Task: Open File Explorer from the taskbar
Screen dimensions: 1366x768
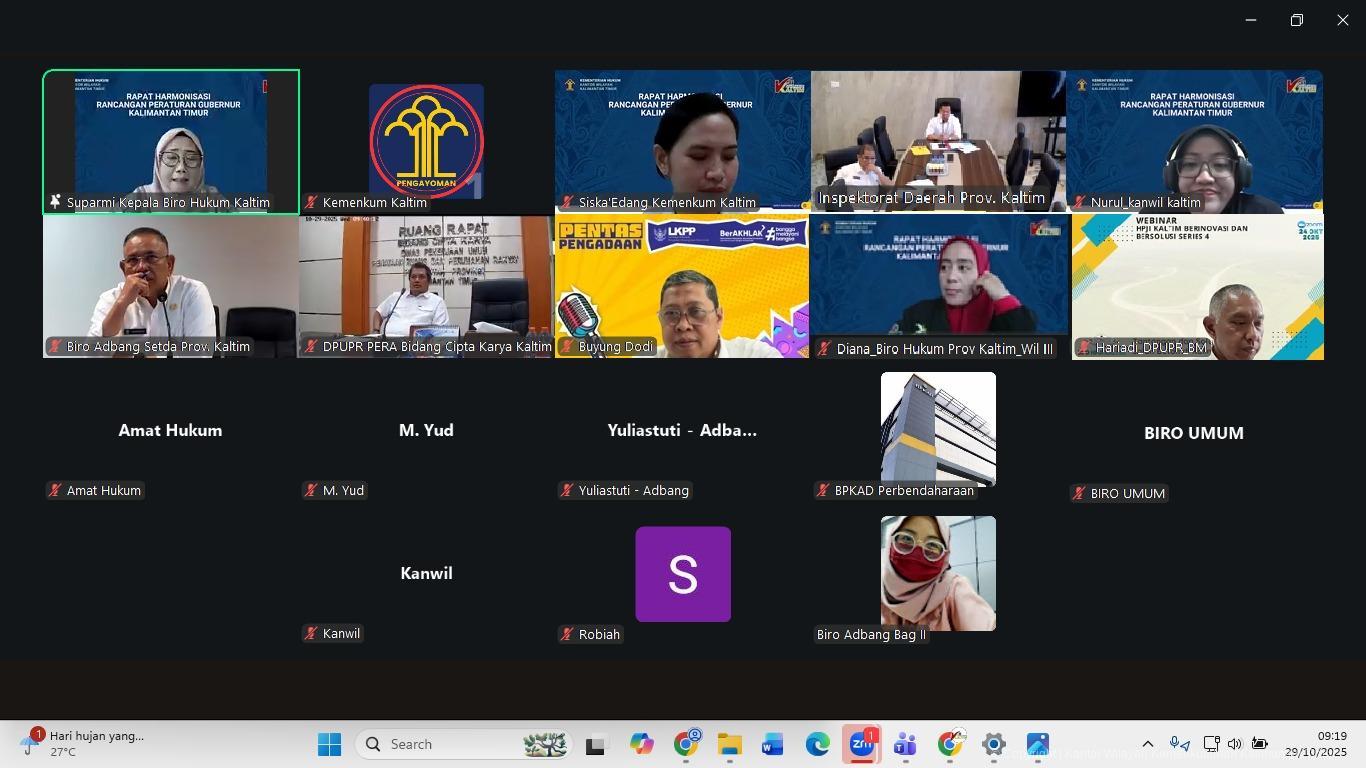Action: click(729, 745)
